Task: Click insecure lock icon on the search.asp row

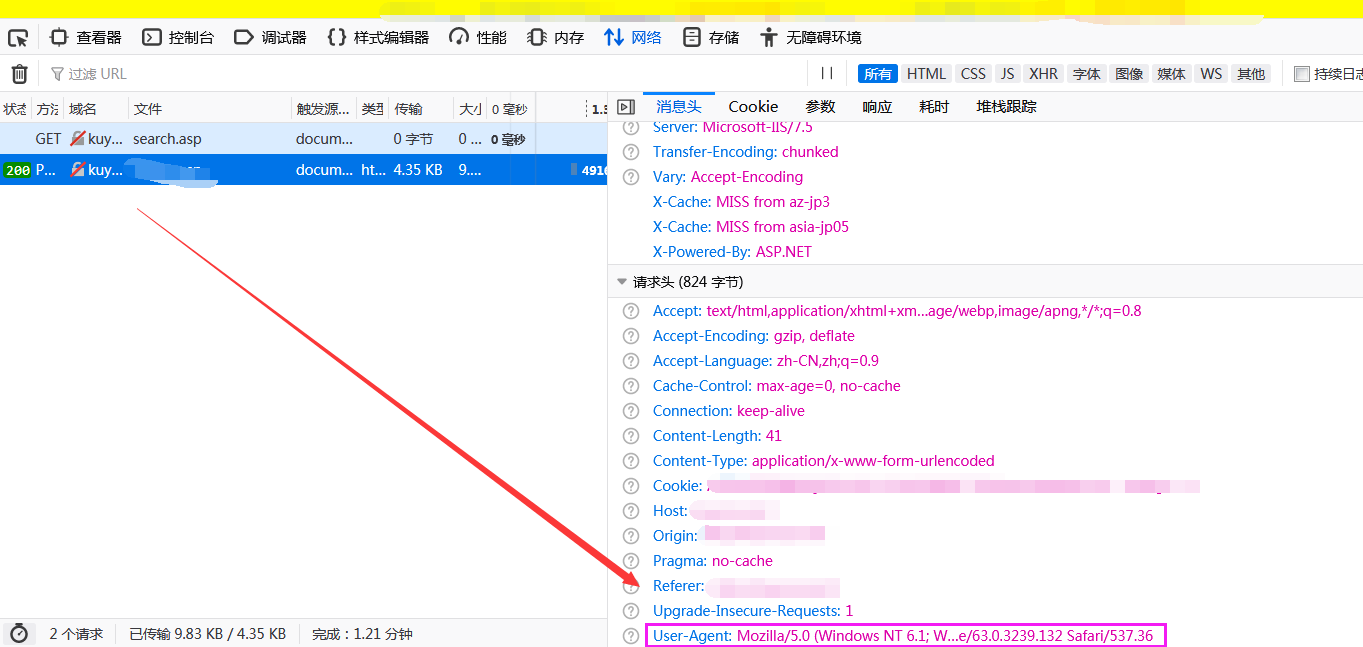Action: pos(77,139)
